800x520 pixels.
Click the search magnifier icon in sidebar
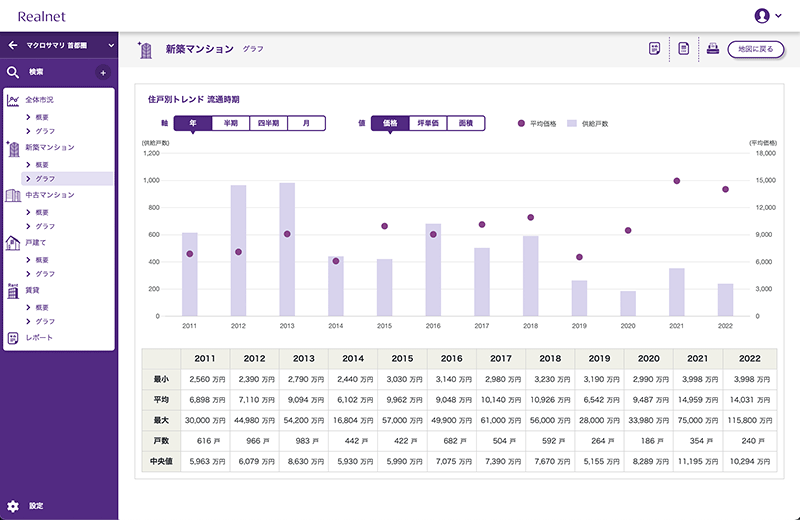(x=13, y=72)
